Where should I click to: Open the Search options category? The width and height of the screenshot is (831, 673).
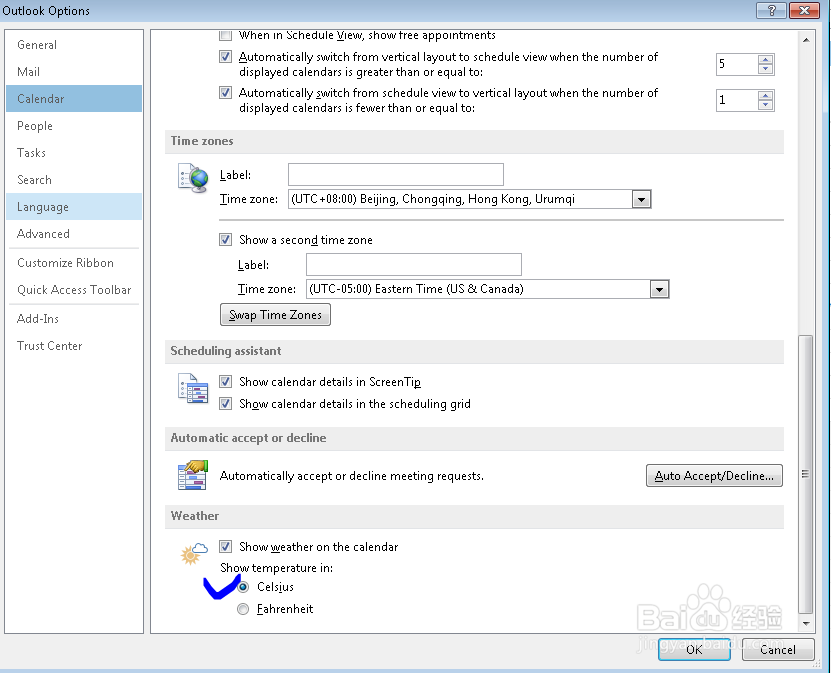click(74, 180)
